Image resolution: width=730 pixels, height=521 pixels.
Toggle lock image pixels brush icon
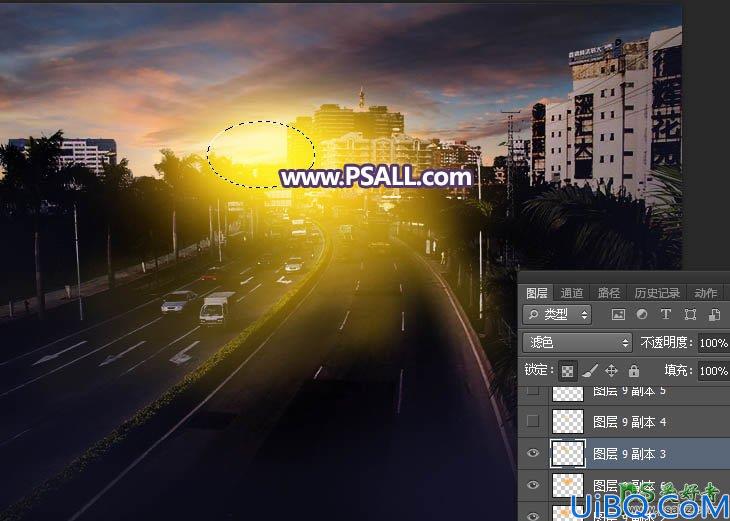pos(590,371)
